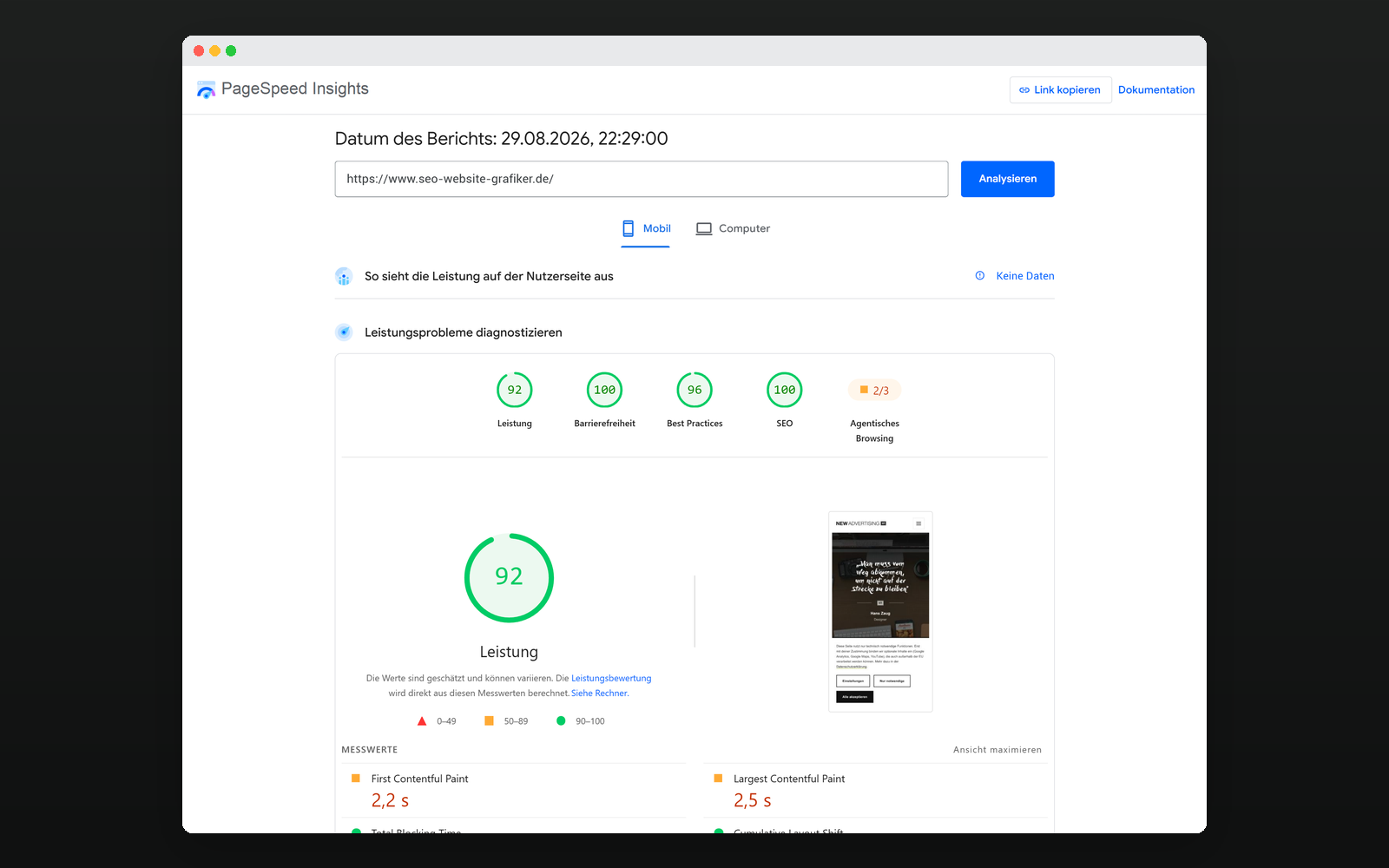This screenshot has height=868, width=1389.
Task: Click orange marker beside First Contentful Paint
Action: (x=355, y=779)
